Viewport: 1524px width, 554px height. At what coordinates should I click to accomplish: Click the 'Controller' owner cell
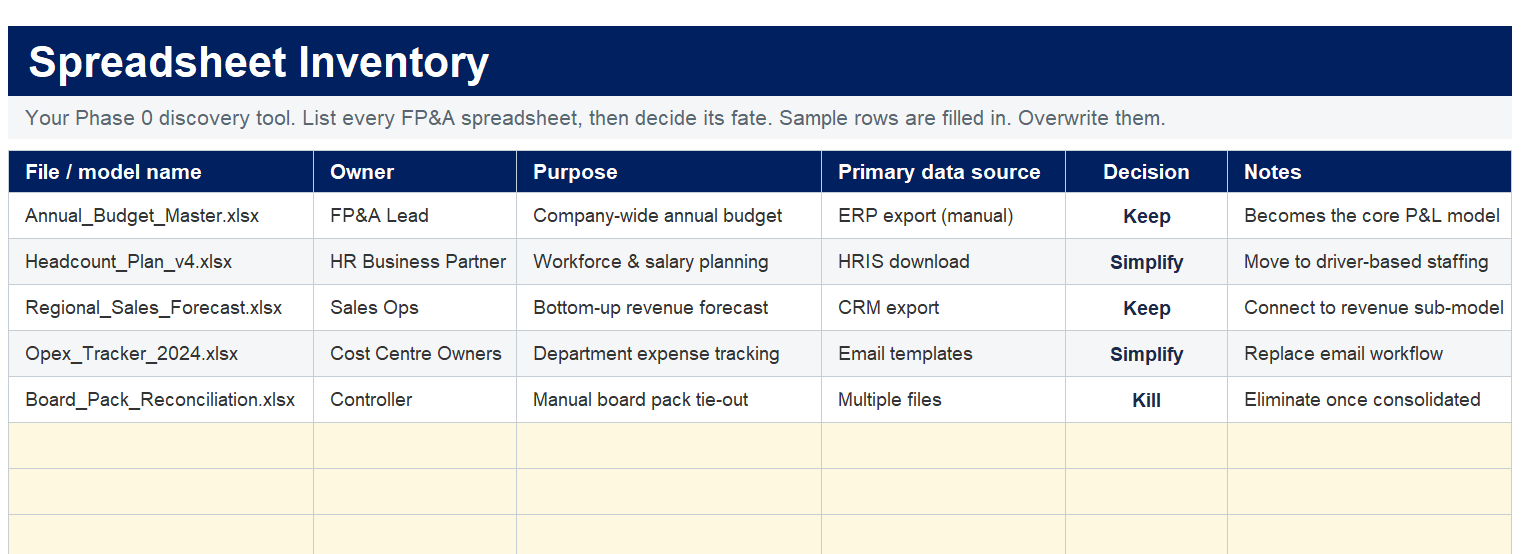coord(415,400)
